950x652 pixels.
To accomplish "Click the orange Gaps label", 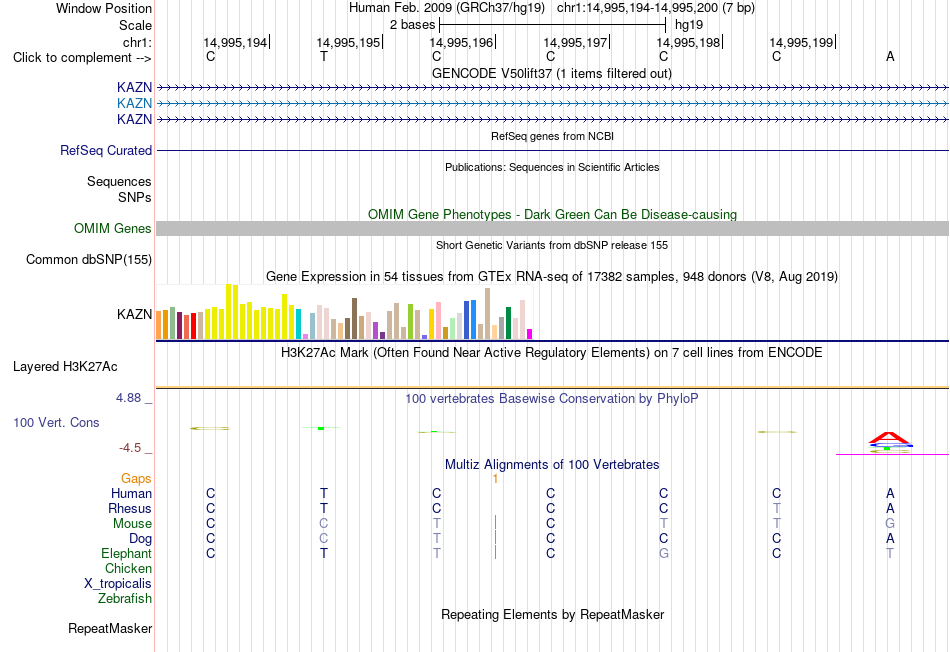I will point(136,479).
